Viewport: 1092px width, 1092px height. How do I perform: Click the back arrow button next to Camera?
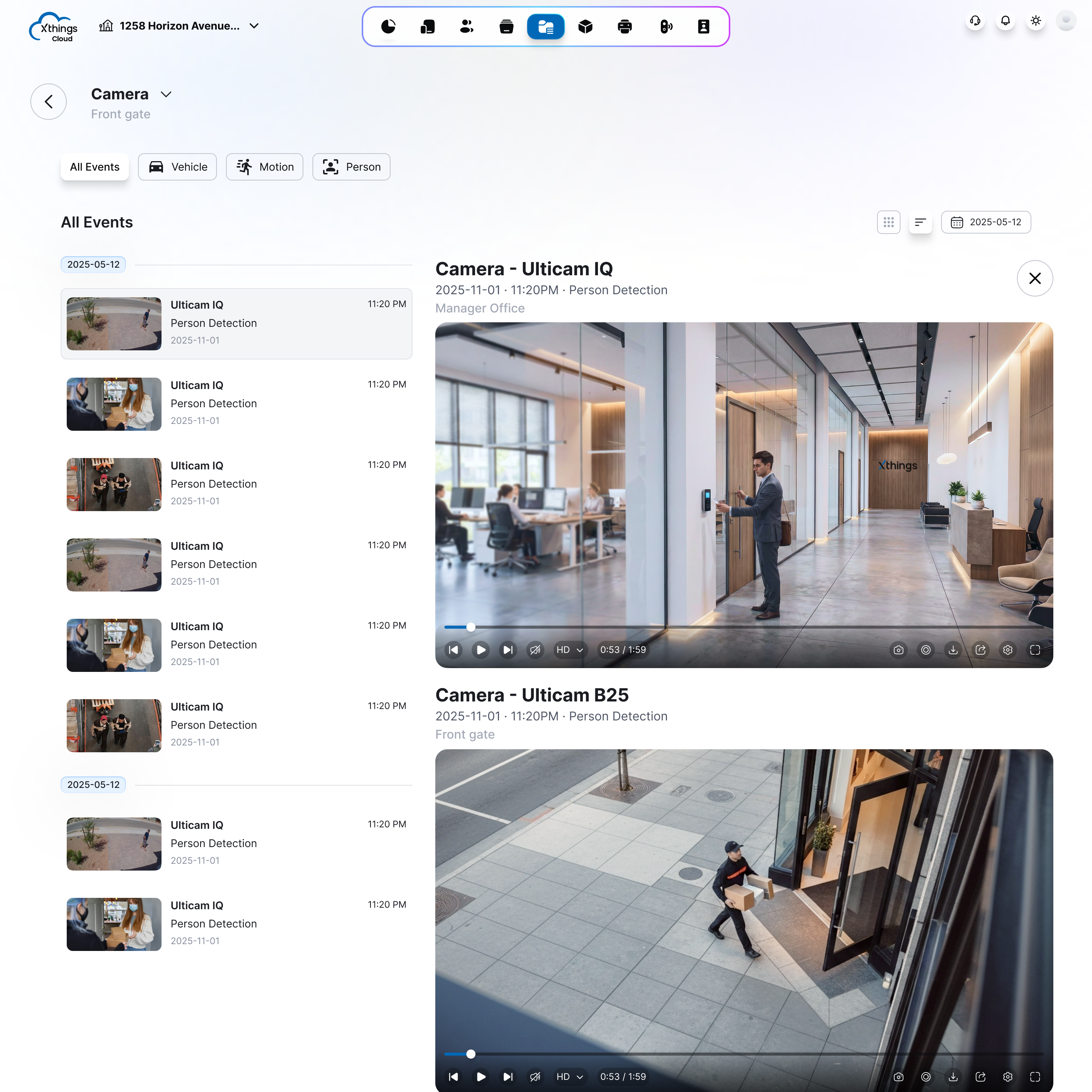[49, 102]
